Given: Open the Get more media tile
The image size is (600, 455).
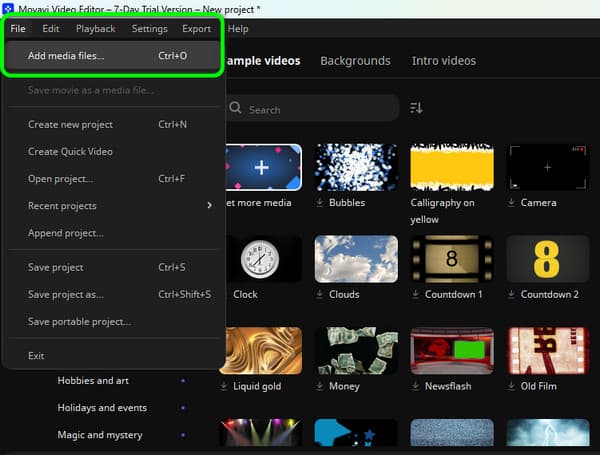Looking at the screenshot, I should point(263,167).
